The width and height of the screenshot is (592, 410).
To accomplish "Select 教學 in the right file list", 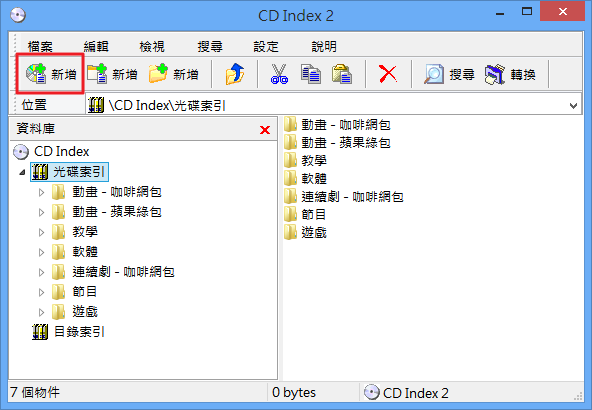I will 305,161.
